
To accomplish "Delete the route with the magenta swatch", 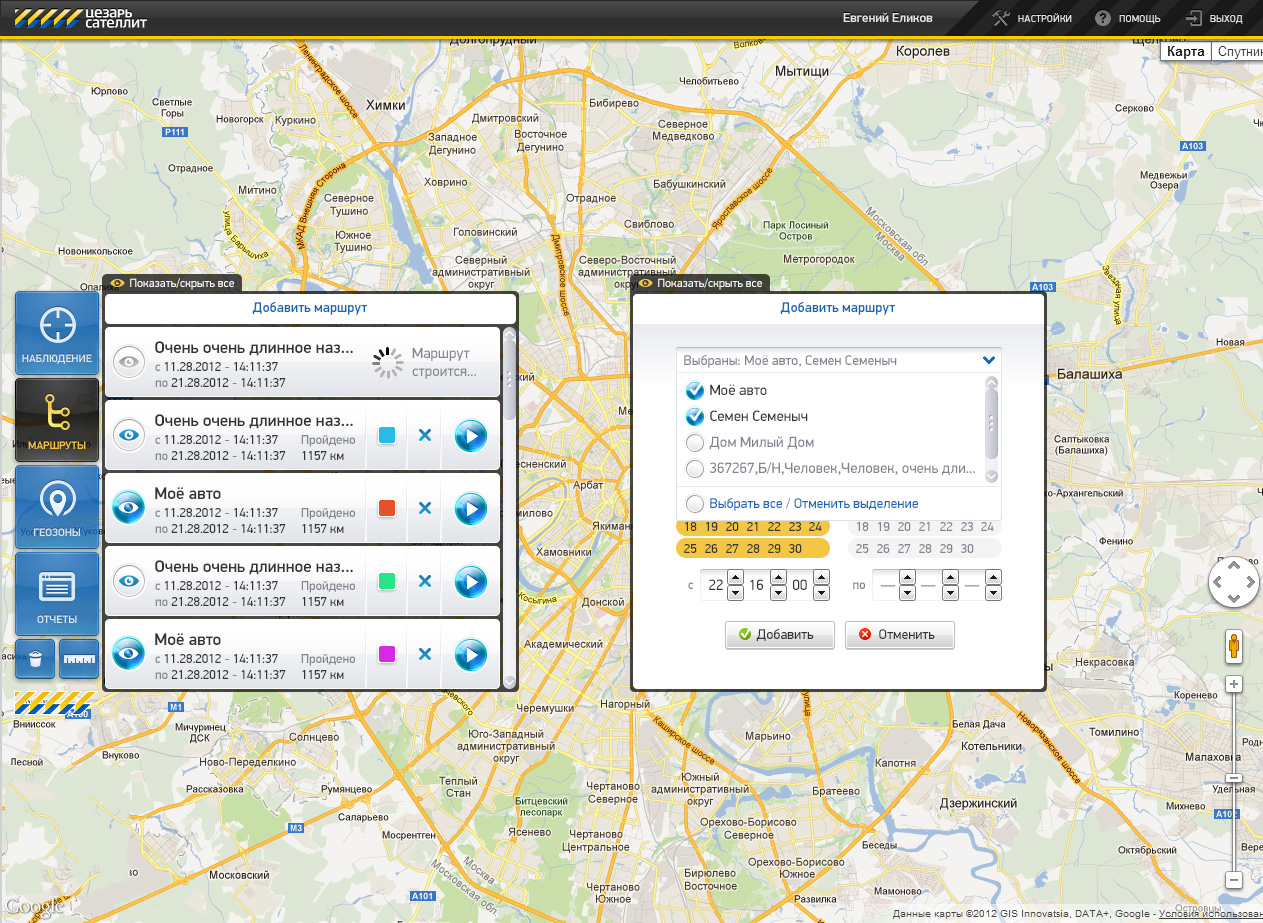I will click(425, 654).
